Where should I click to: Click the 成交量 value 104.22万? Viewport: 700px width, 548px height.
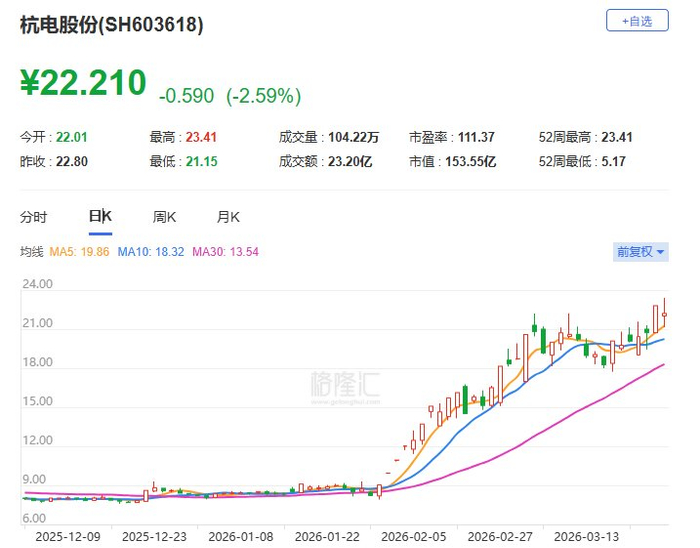(354, 137)
